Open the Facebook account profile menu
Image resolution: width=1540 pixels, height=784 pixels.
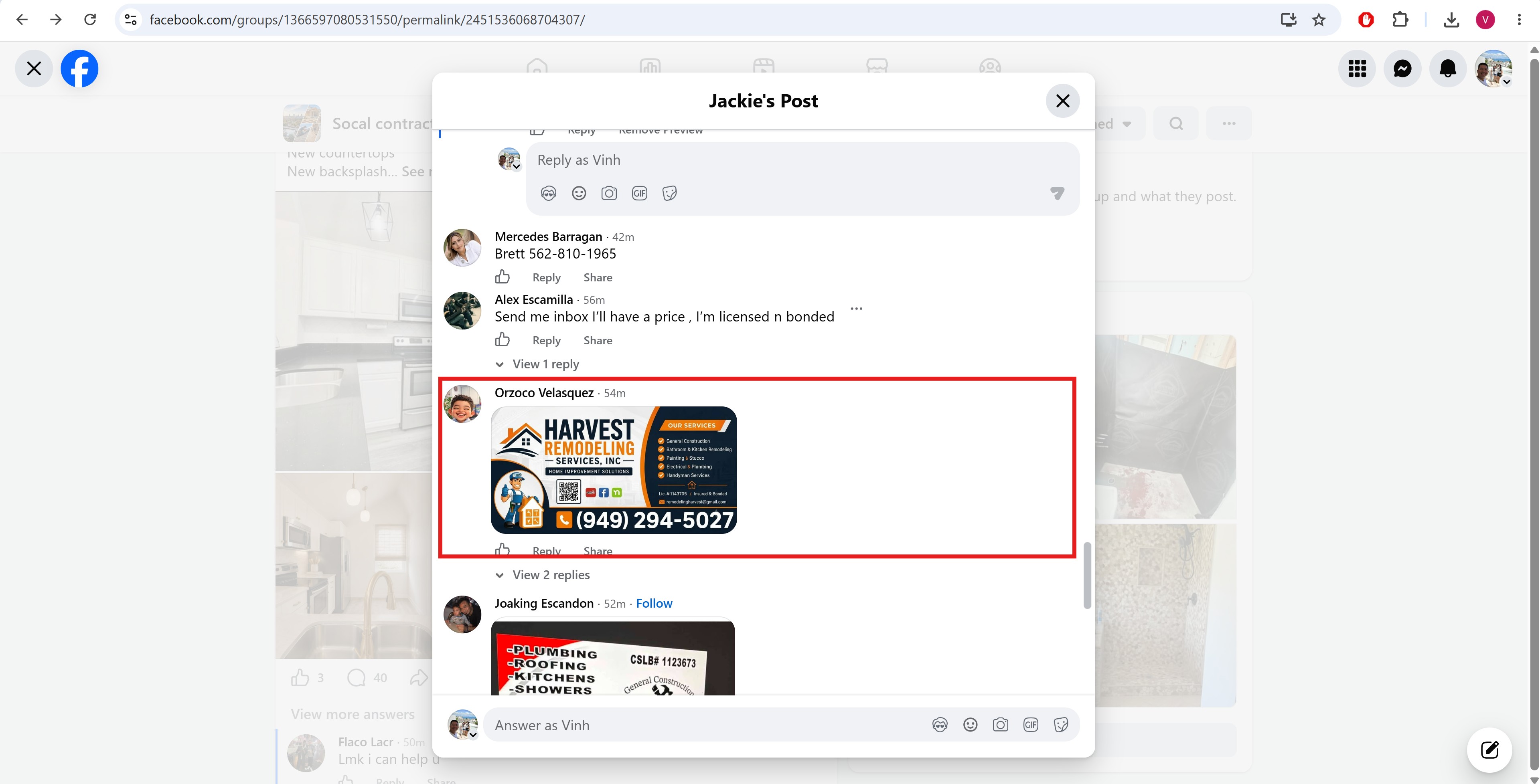click(1493, 69)
